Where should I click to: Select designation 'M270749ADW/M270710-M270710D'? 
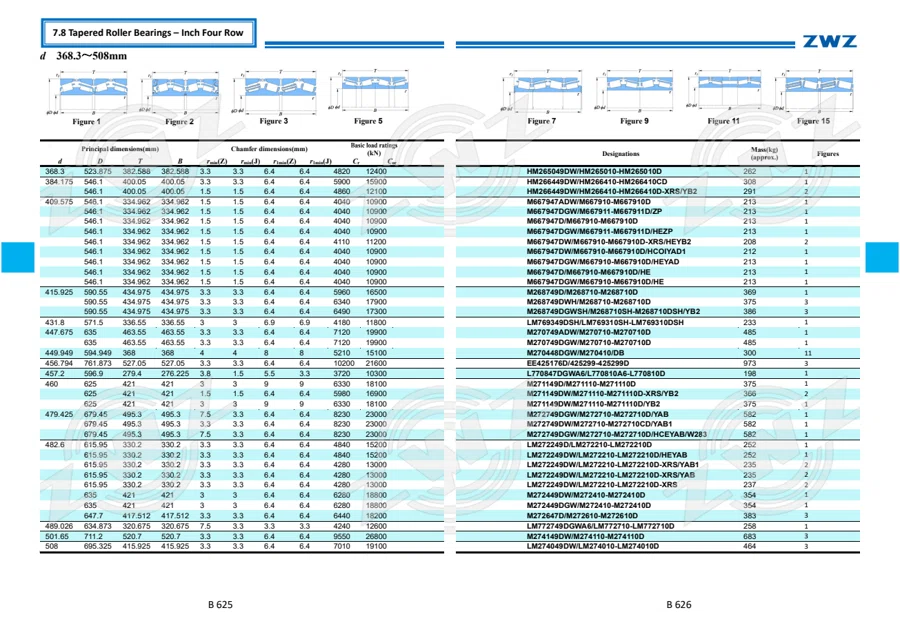pyautogui.click(x=588, y=332)
